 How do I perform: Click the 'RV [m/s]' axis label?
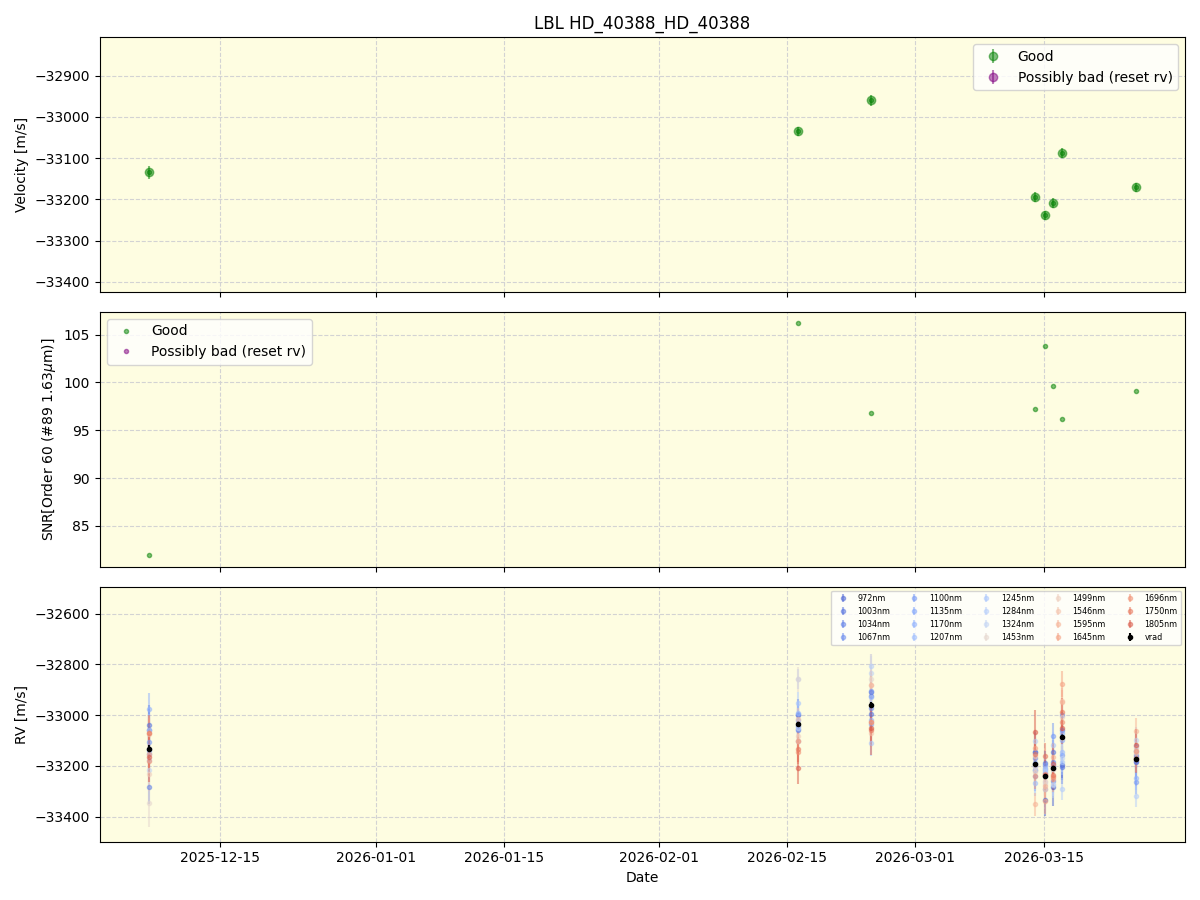pyautogui.click(x=21, y=714)
